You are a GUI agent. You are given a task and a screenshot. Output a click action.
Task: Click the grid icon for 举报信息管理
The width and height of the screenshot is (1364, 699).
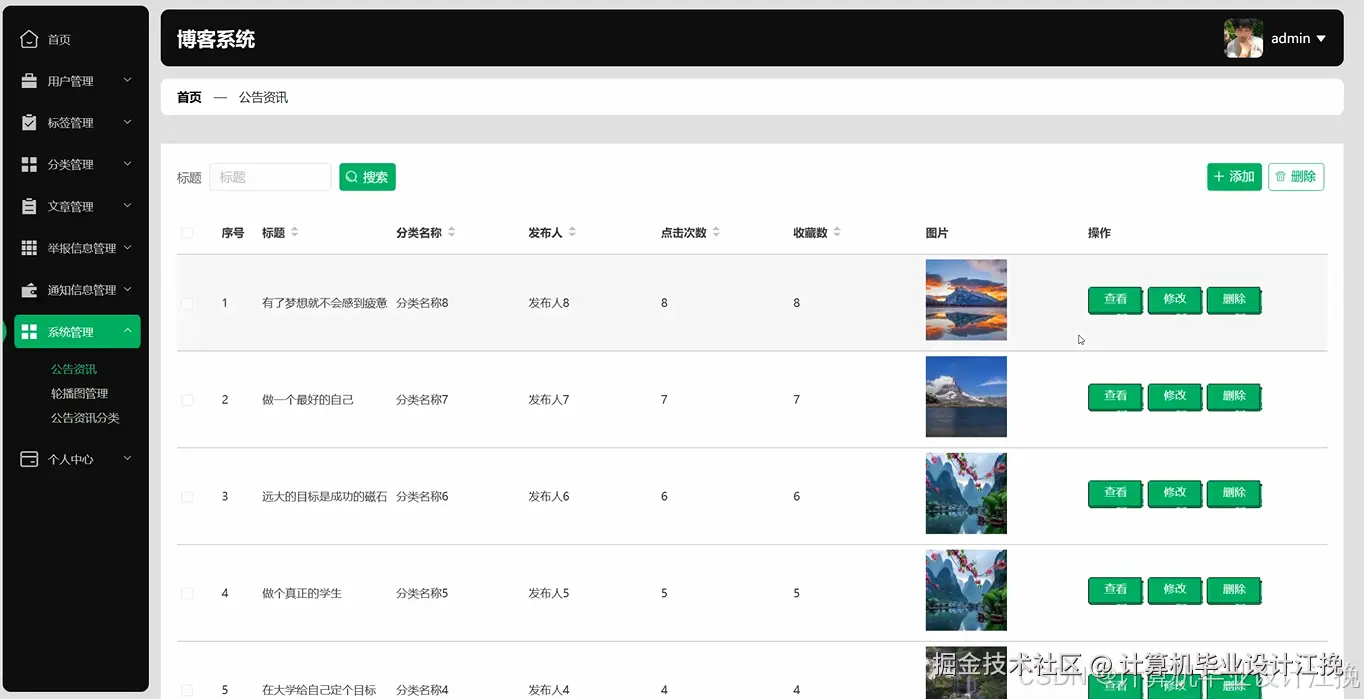pyautogui.click(x=29, y=248)
